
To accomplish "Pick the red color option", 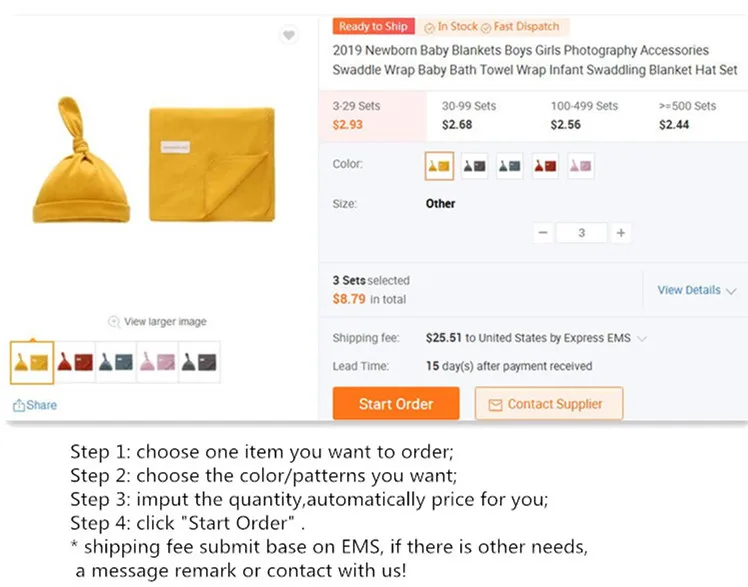I will [x=545, y=165].
